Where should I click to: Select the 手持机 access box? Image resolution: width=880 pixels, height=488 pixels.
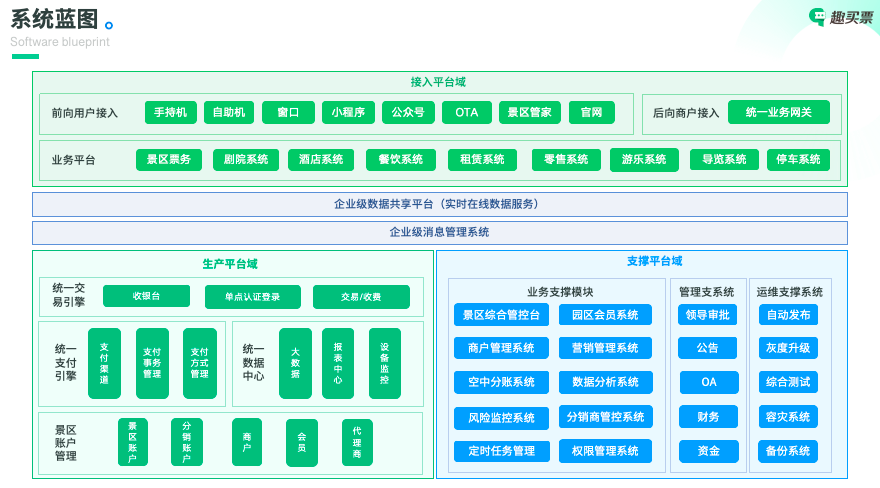(x=170, y=113)
